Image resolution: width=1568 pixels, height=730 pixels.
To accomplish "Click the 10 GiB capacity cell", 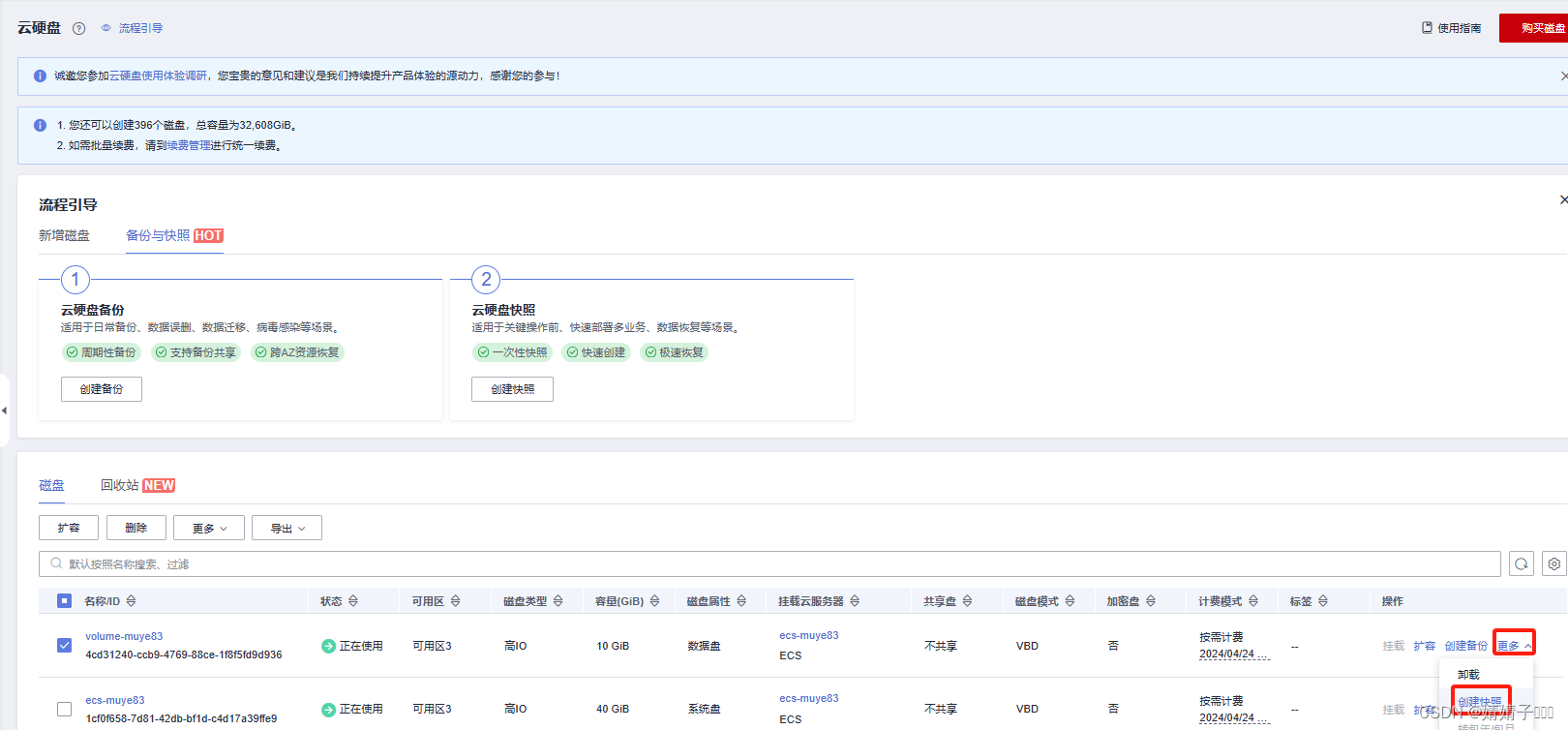I will coord(613,646).
